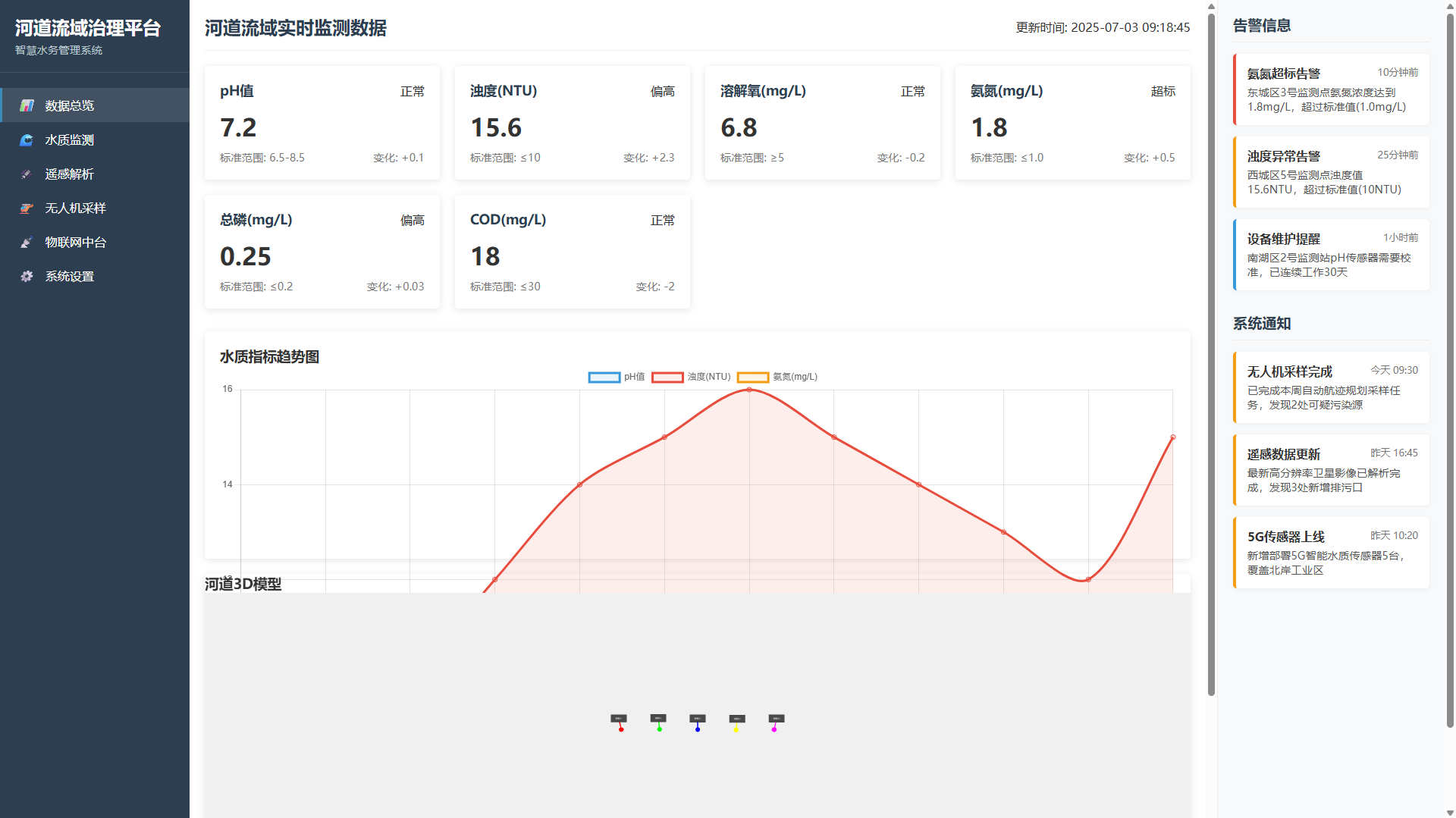Click the helicopter icon beside 无人机采样

pyautogui.click(x=27, y=208)
